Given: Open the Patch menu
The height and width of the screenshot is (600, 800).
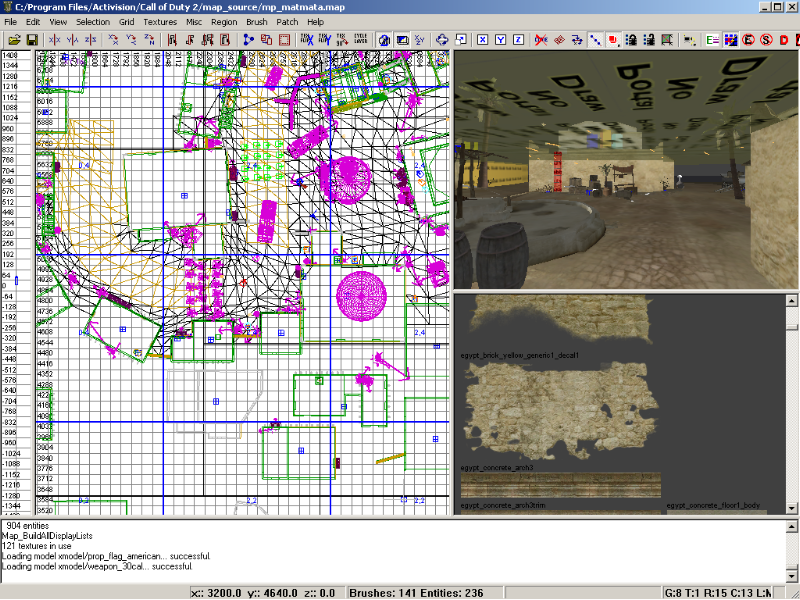Looking at the screenshot, I should pyautogui.click(x=287, y=22).
